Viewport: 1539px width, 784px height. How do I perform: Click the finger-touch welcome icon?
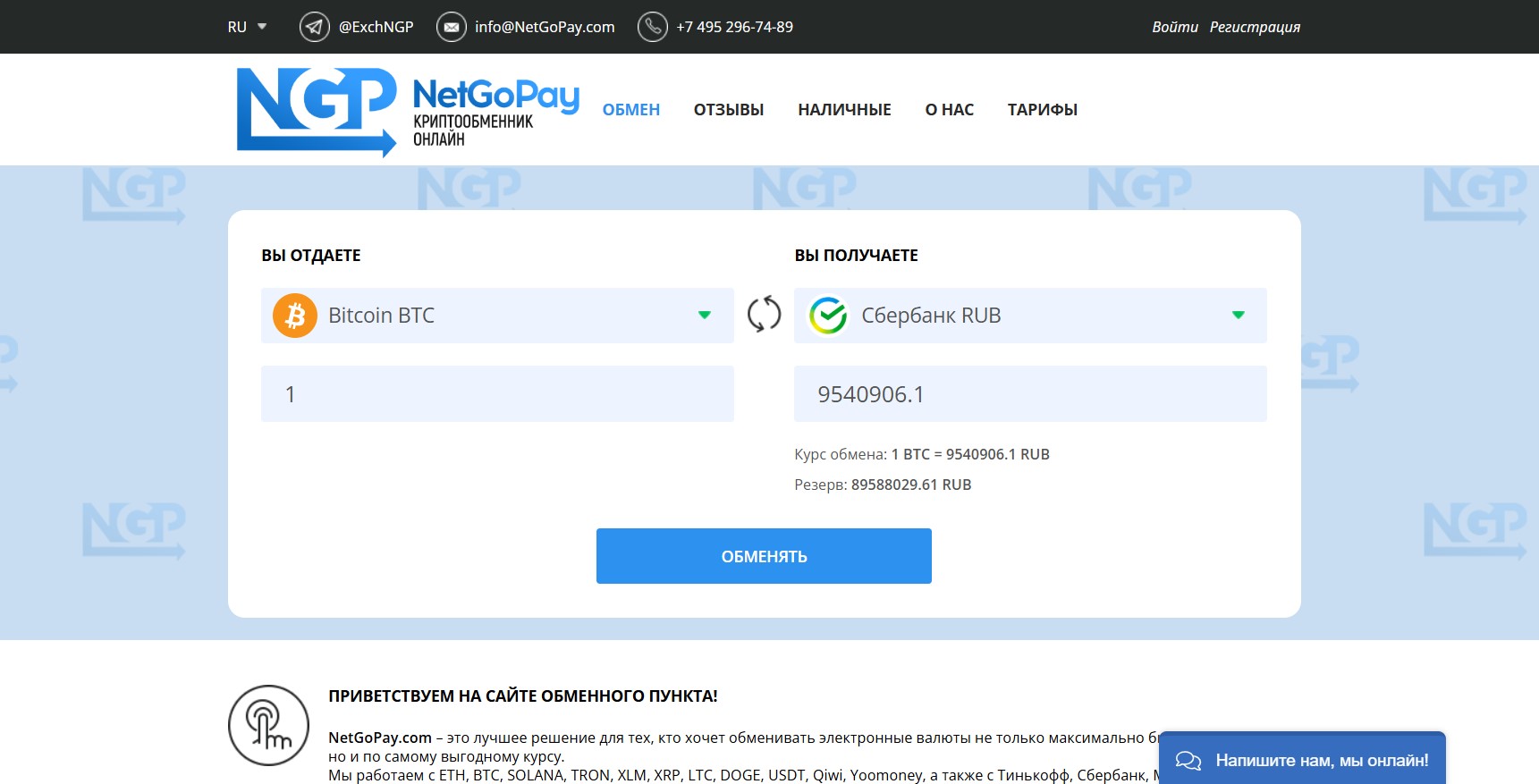(268, 725)
